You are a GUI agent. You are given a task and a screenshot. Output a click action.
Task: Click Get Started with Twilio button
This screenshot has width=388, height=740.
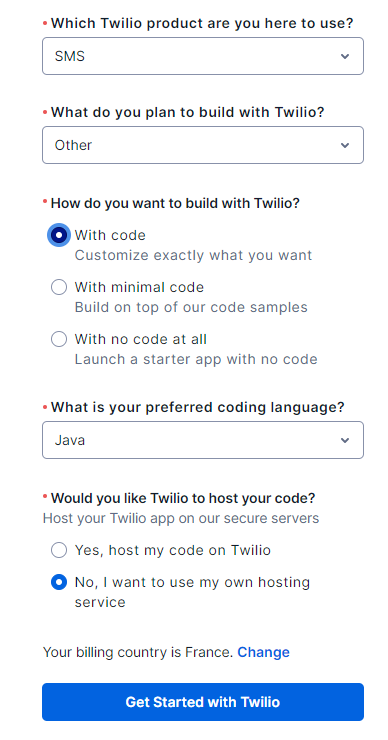point(202,702)
